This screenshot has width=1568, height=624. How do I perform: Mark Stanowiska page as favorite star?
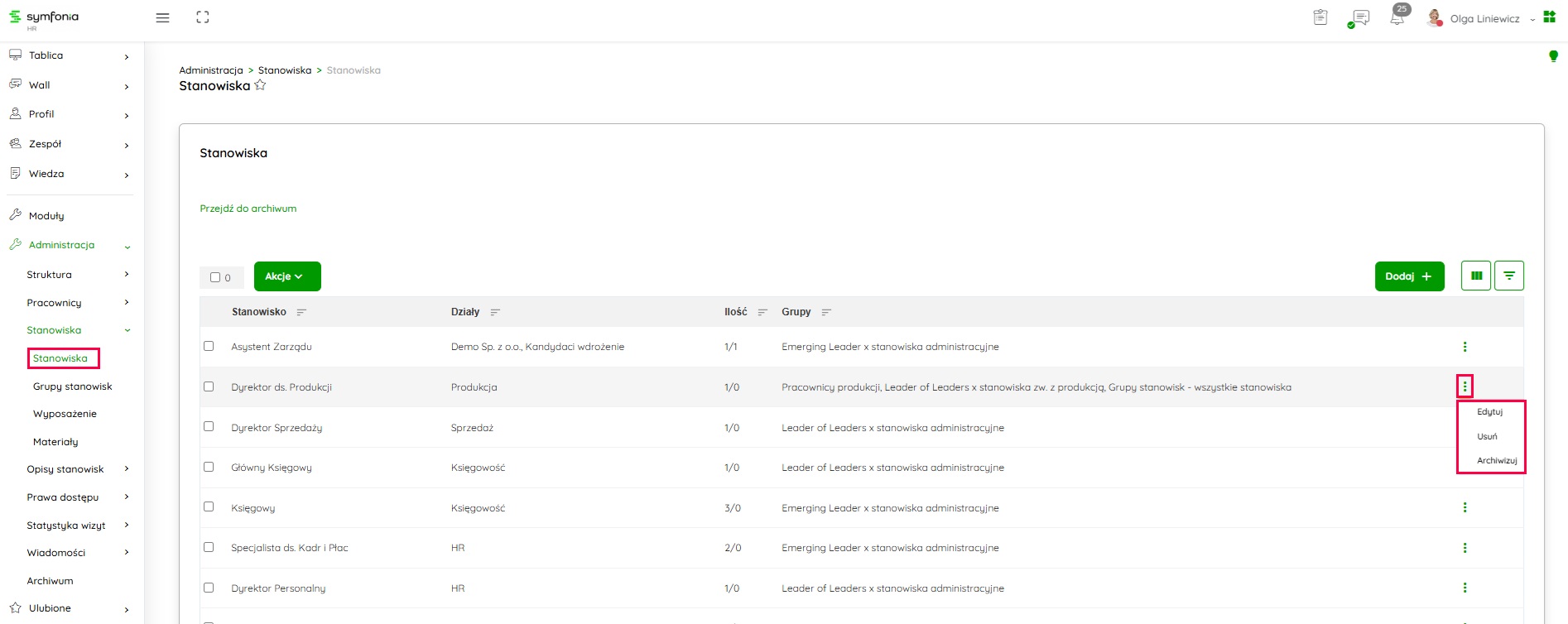click(260, 85)
